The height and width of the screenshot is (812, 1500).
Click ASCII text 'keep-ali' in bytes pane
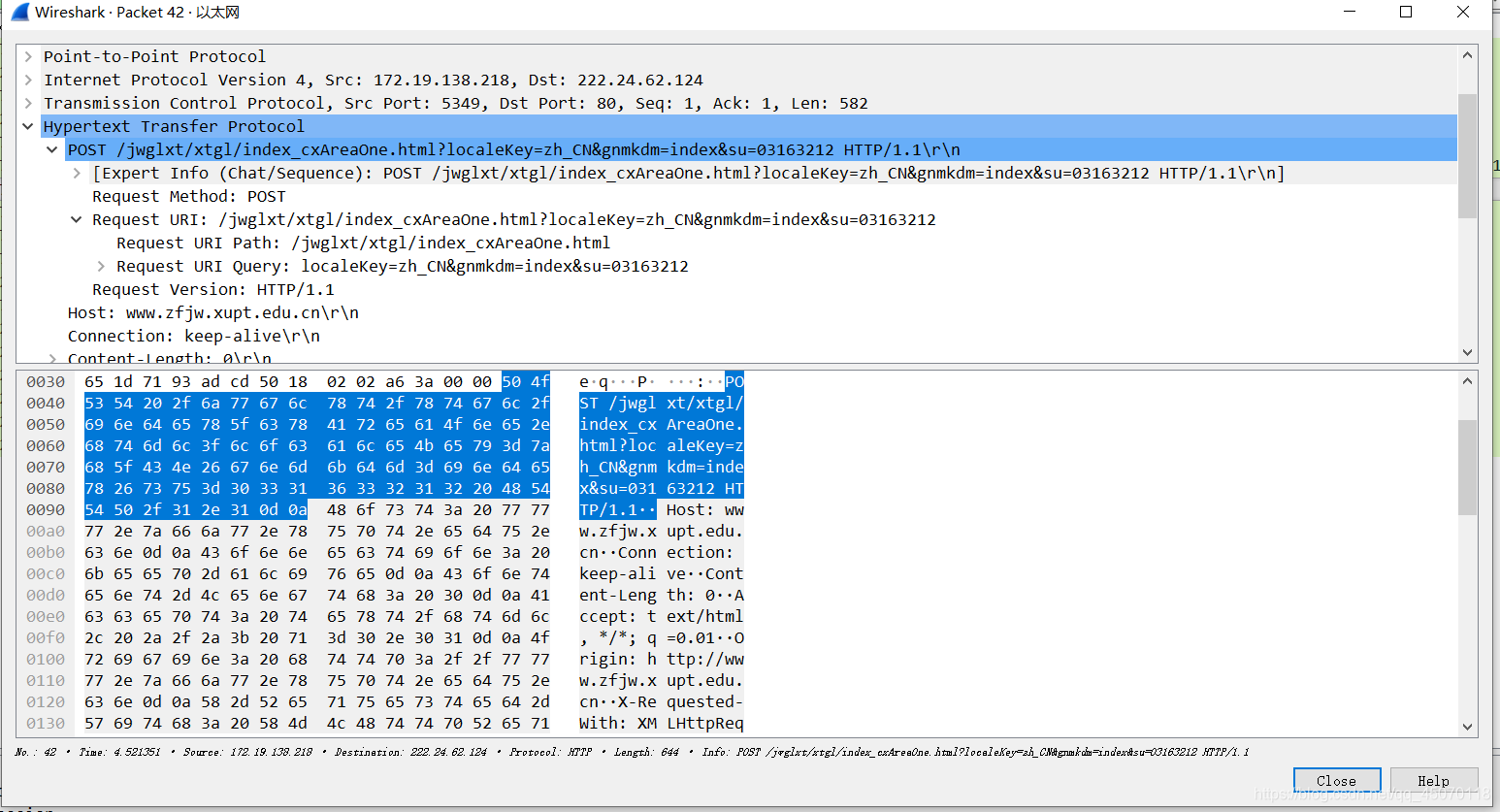[618, 574]
